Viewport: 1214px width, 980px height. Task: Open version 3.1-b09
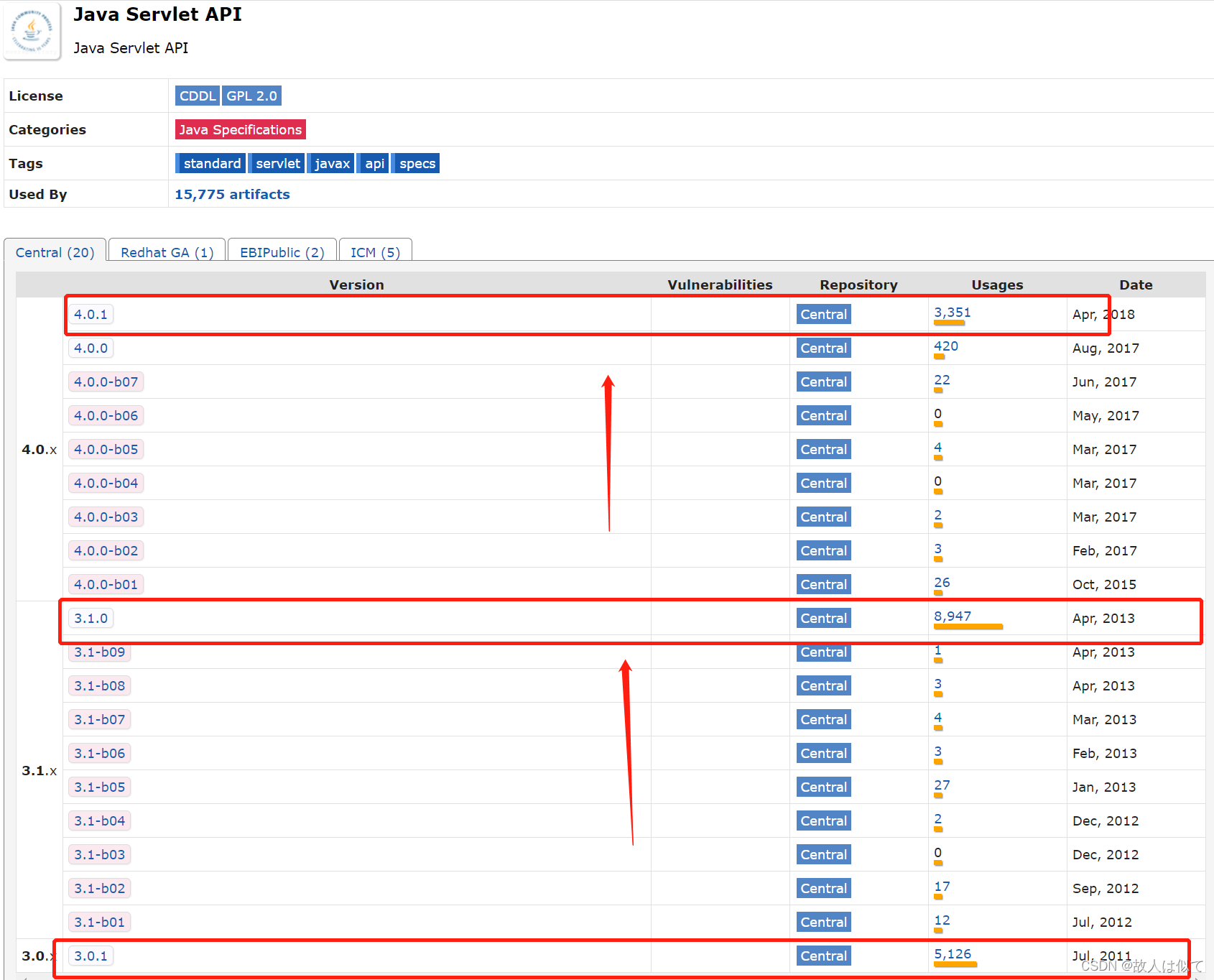[100, 652]
